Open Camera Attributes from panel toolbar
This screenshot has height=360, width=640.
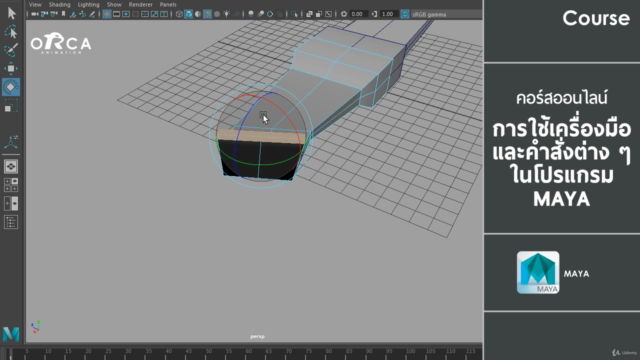tap(53, 14)
